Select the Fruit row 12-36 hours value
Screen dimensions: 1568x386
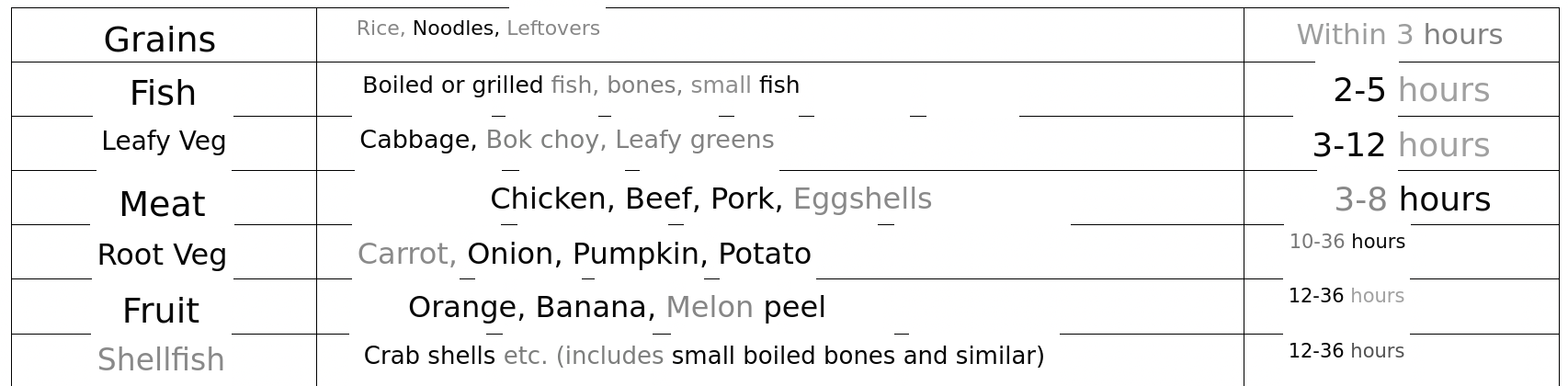pos(1346,296)
